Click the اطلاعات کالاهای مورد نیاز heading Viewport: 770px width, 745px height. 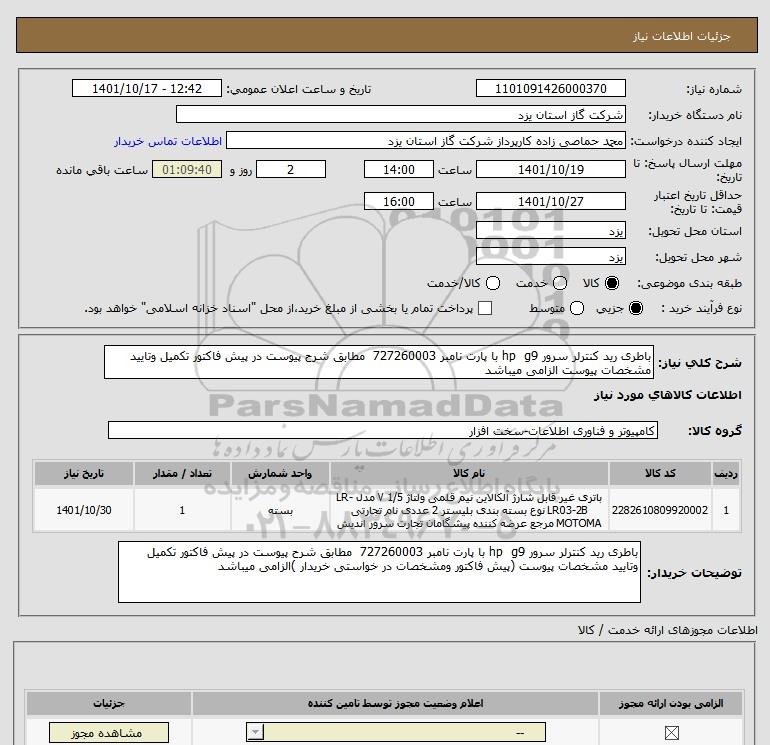point(668,395)
